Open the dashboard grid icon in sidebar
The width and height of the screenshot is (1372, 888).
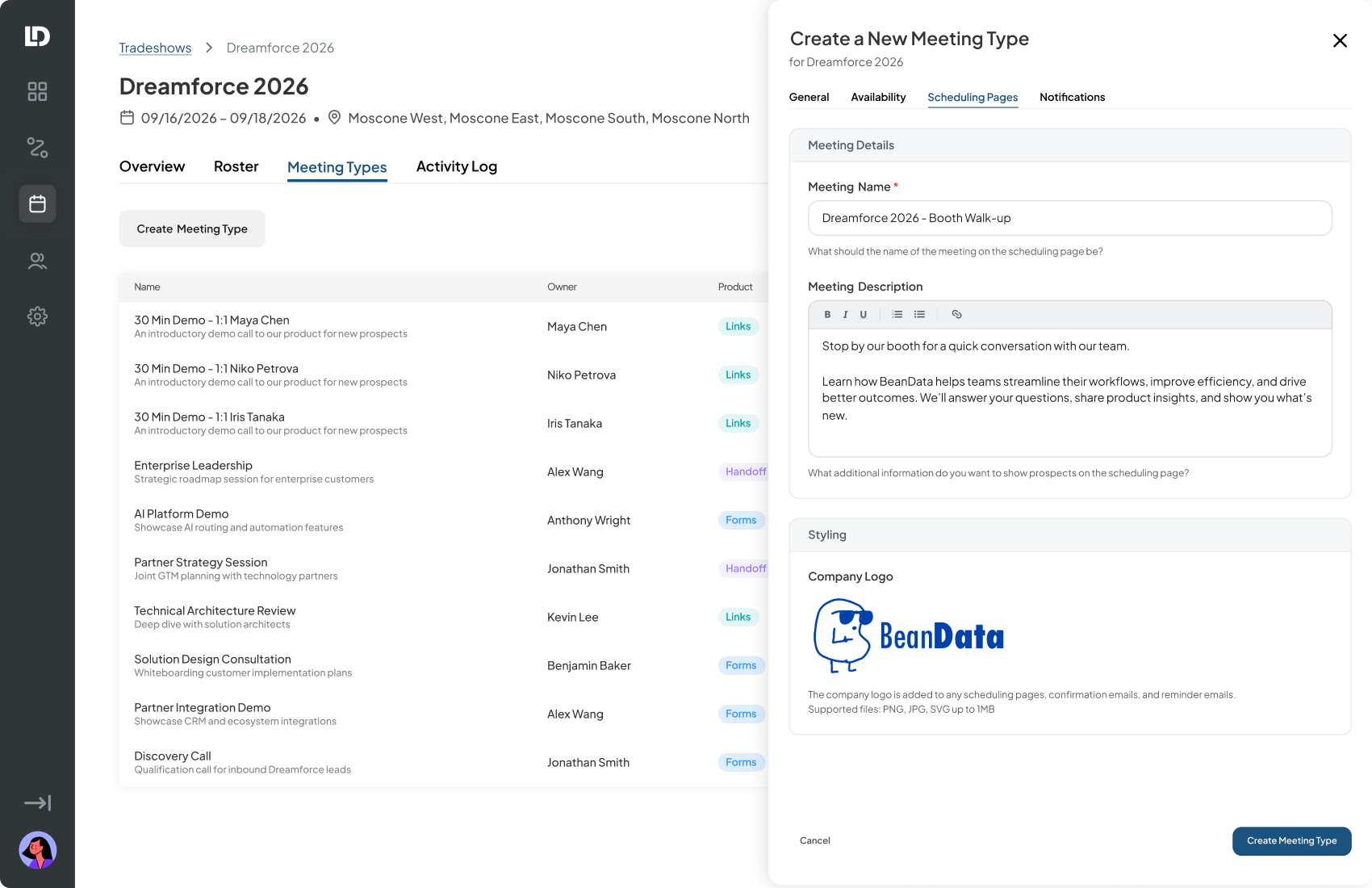(37, 91)
